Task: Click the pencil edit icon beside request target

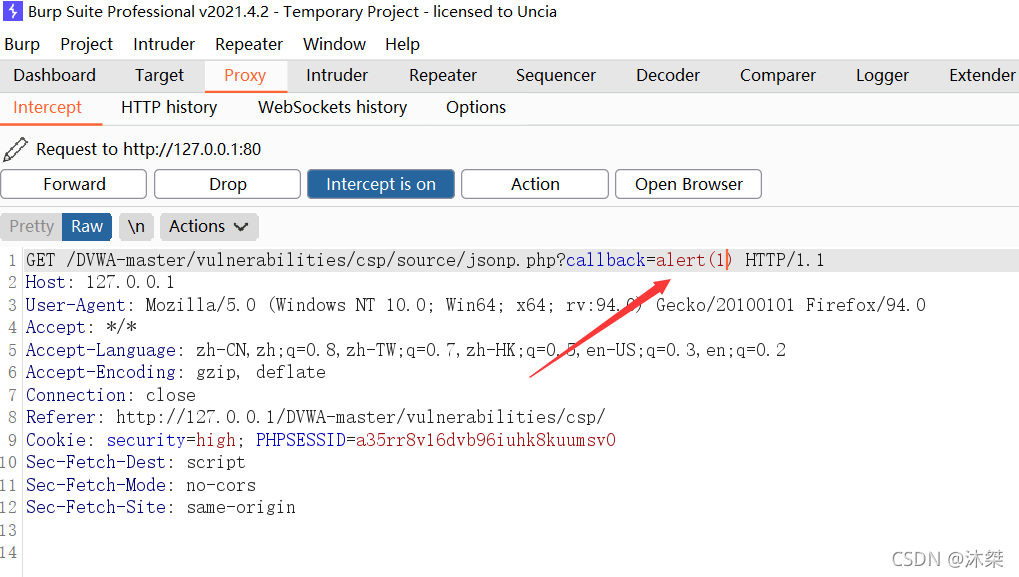Action: pos(15,149)
